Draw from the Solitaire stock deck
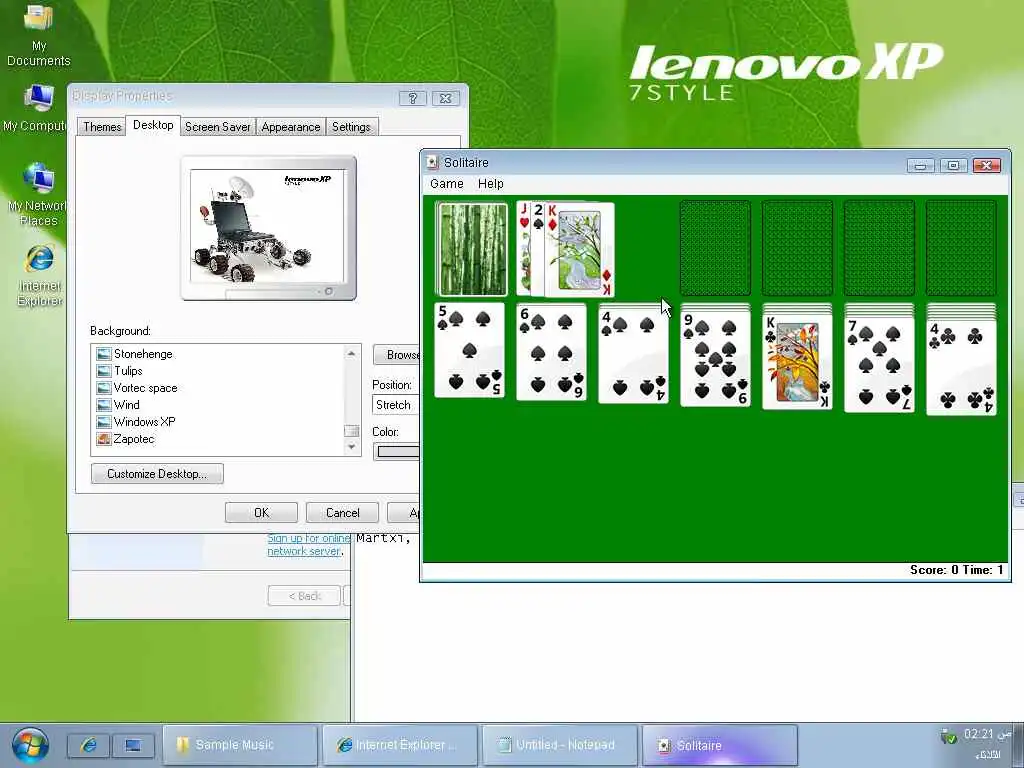The image size is (1024, 768). pos(472,249)
